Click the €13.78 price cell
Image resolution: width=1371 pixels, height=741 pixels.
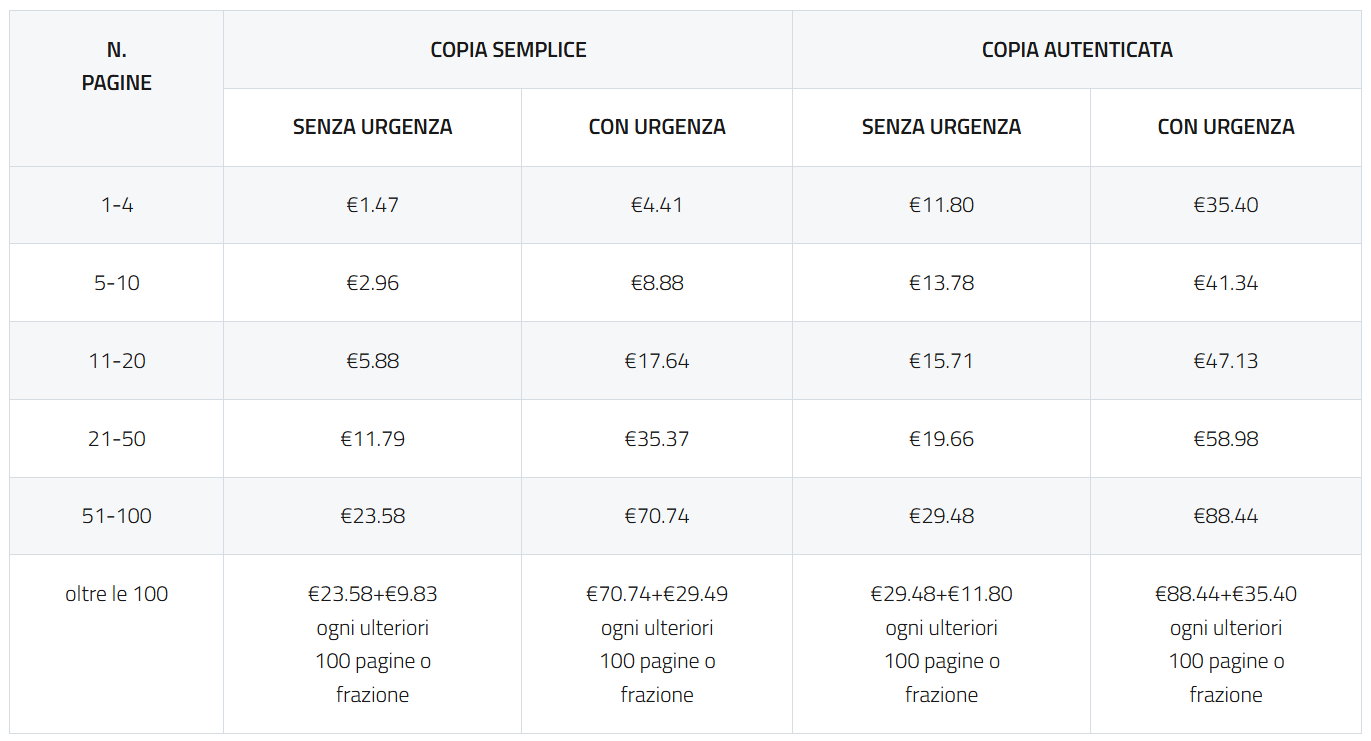[x=941, y=283]
